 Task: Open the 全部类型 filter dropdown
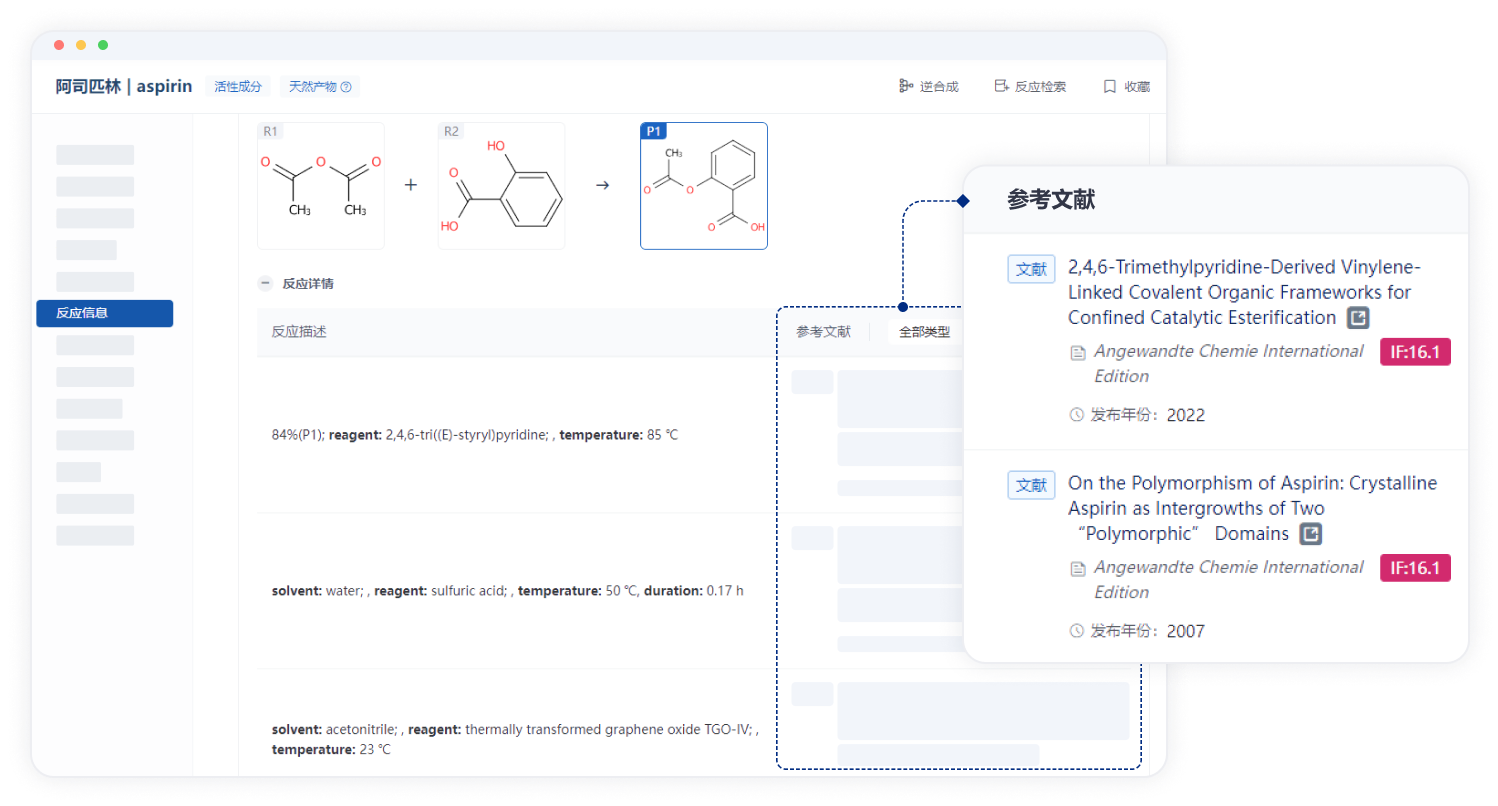[925, 331]
